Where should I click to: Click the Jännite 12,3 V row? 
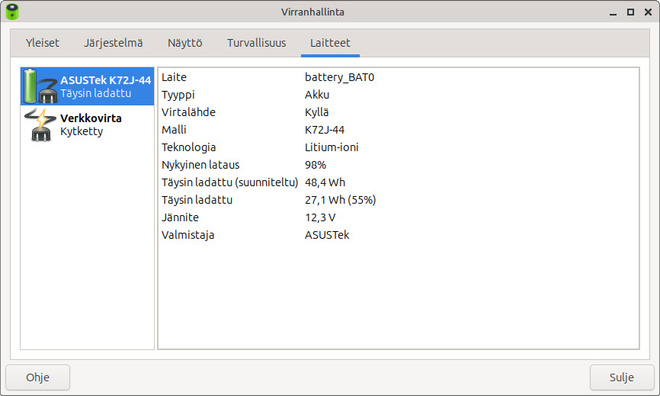398,218
